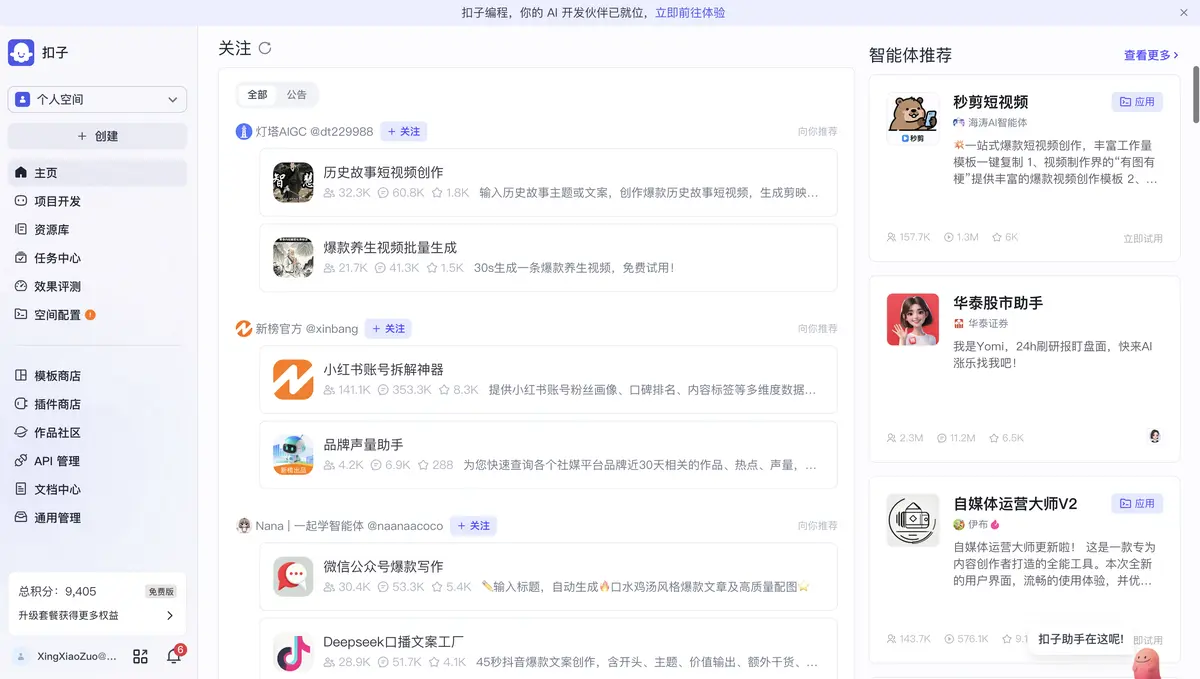Click the 灯塔AIGC author avatar
Viewport: 1200px width, 679px height.
tap(244, 132)
